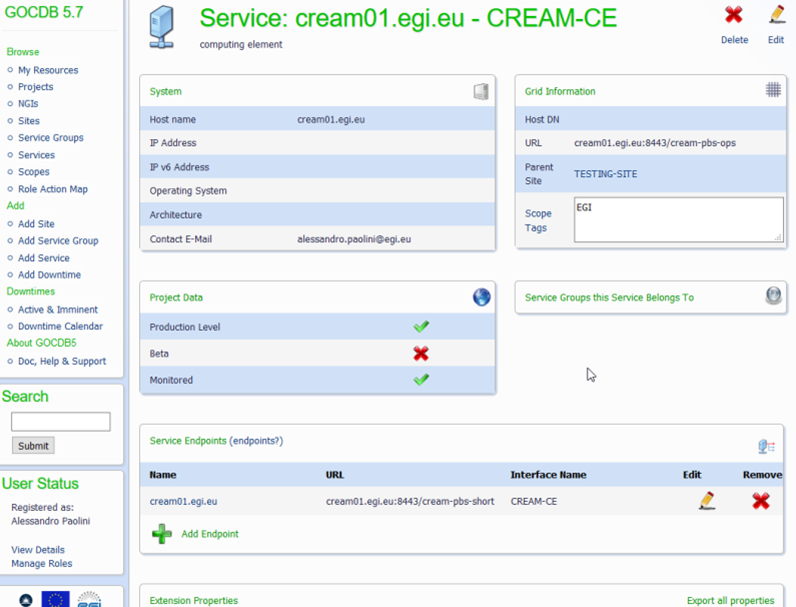The image size is (796, 607).
Task: Open Services in sidebar
Action: 37,155
